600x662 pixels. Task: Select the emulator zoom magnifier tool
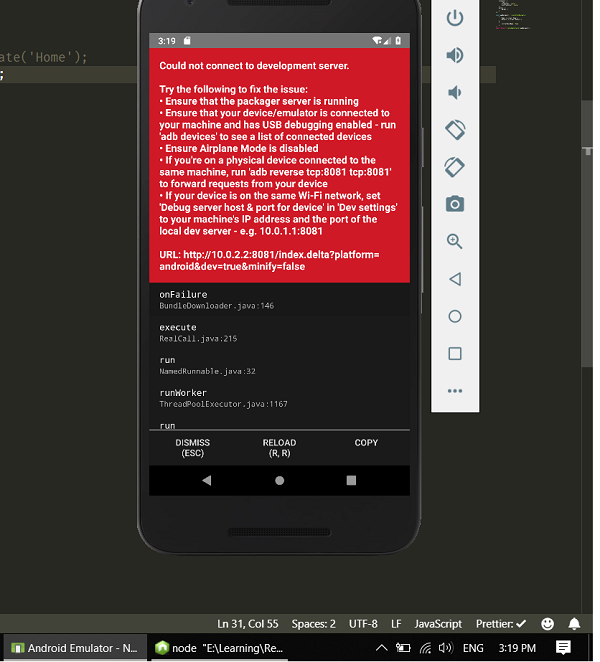click(x=455, y=241)
